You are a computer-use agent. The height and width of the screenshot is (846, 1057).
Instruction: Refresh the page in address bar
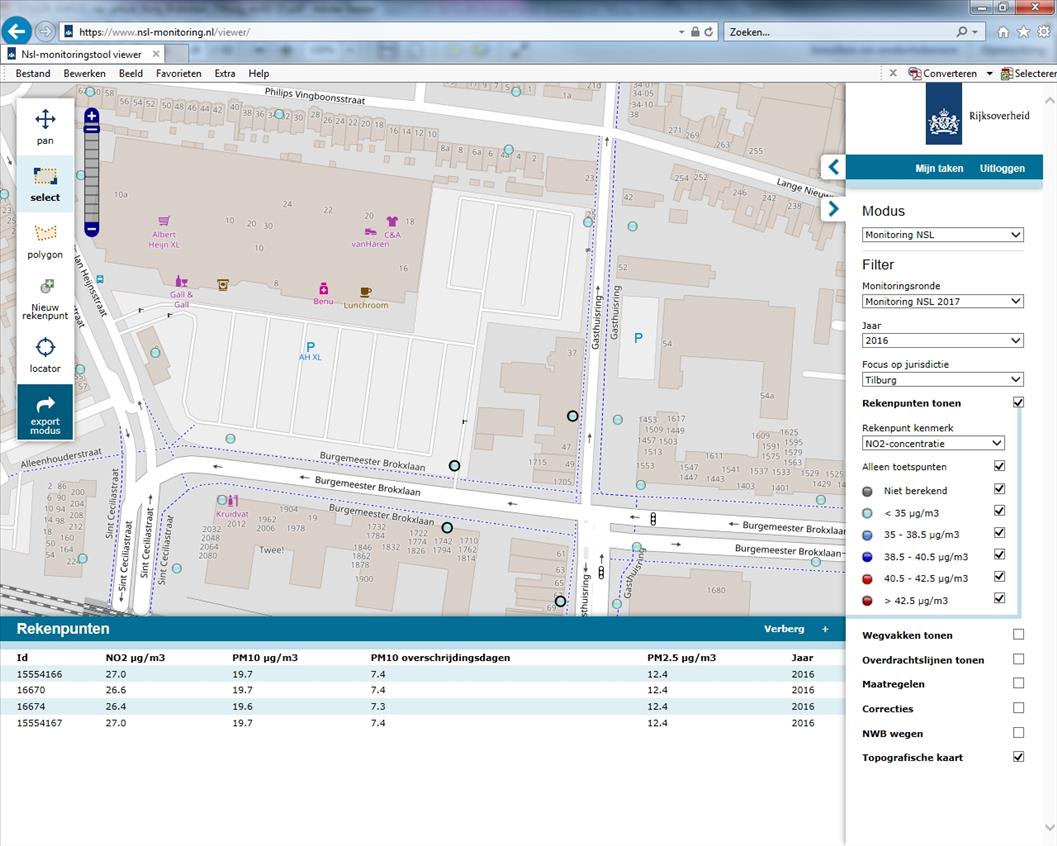coord(708,32)
